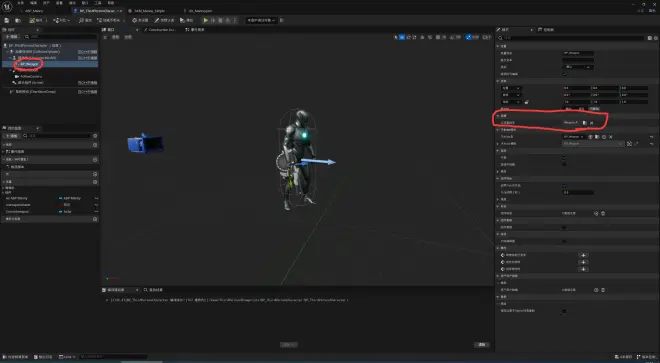Select the BP_ThirdPersonCharacter root row
Screen dimensions: 660x363
click(50, 45)
